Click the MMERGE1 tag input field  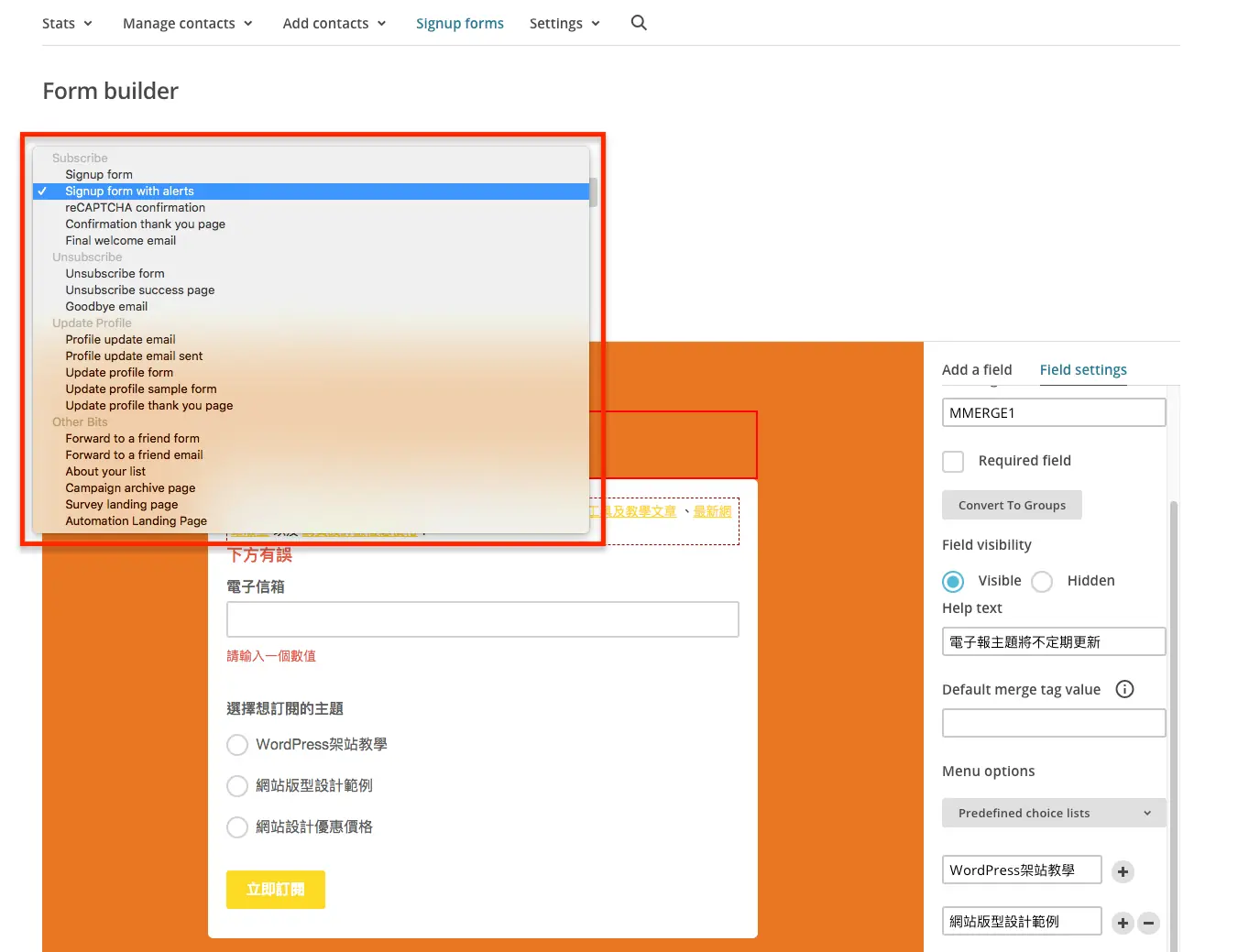pos(1054,412)
